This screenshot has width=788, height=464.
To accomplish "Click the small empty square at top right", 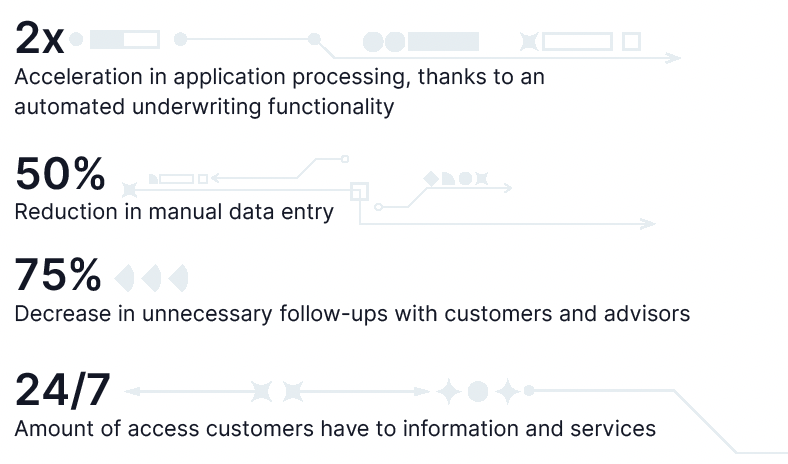I will 631,42.
